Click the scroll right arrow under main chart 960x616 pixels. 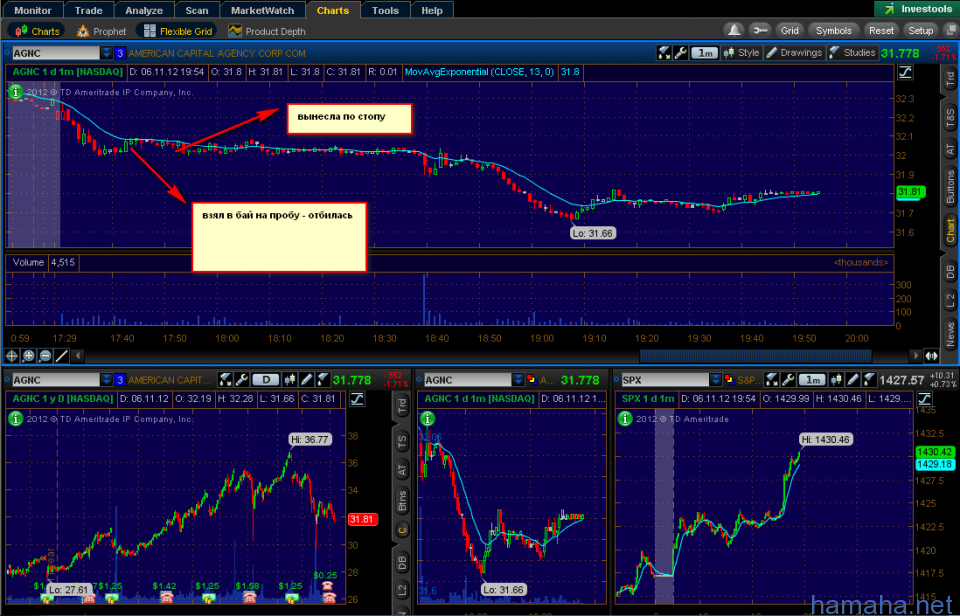916,355
